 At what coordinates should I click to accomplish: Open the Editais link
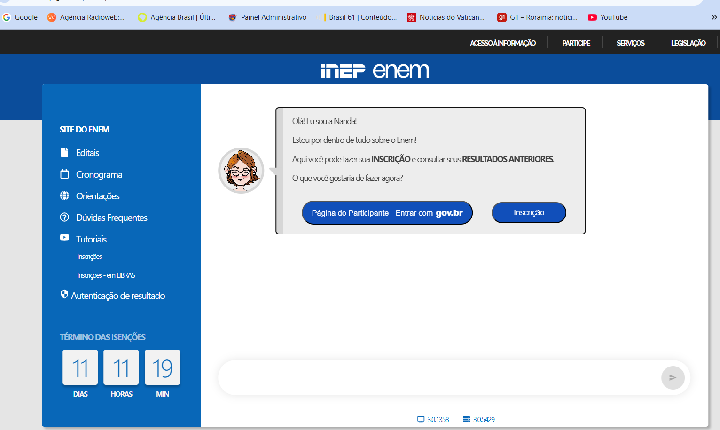pos(88,153)
